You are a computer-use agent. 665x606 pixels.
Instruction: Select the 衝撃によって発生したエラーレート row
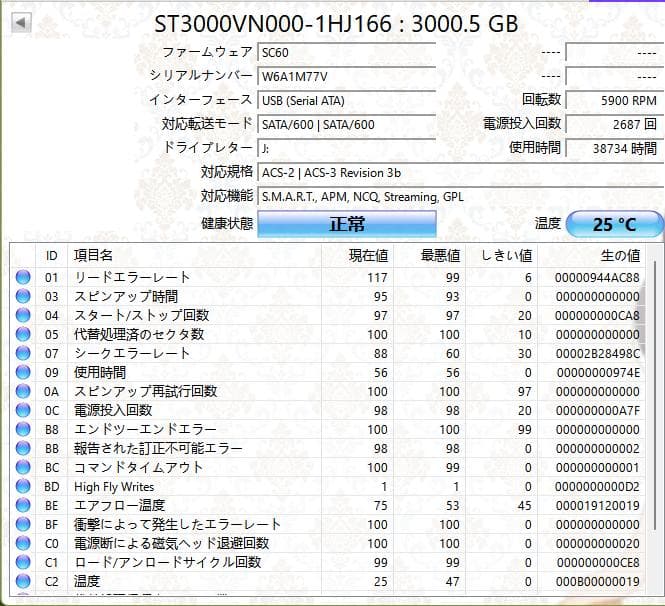pos(327,524)
